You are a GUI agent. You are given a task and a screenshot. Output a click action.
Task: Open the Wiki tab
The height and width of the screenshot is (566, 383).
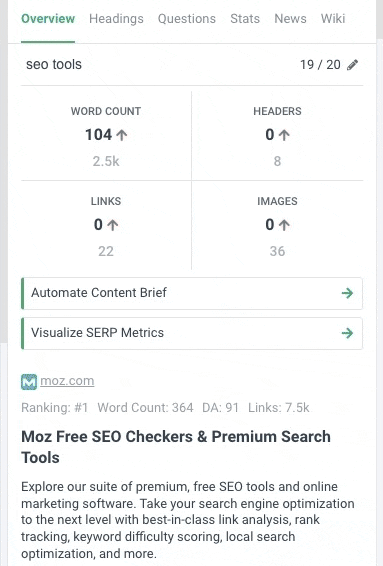333,19
